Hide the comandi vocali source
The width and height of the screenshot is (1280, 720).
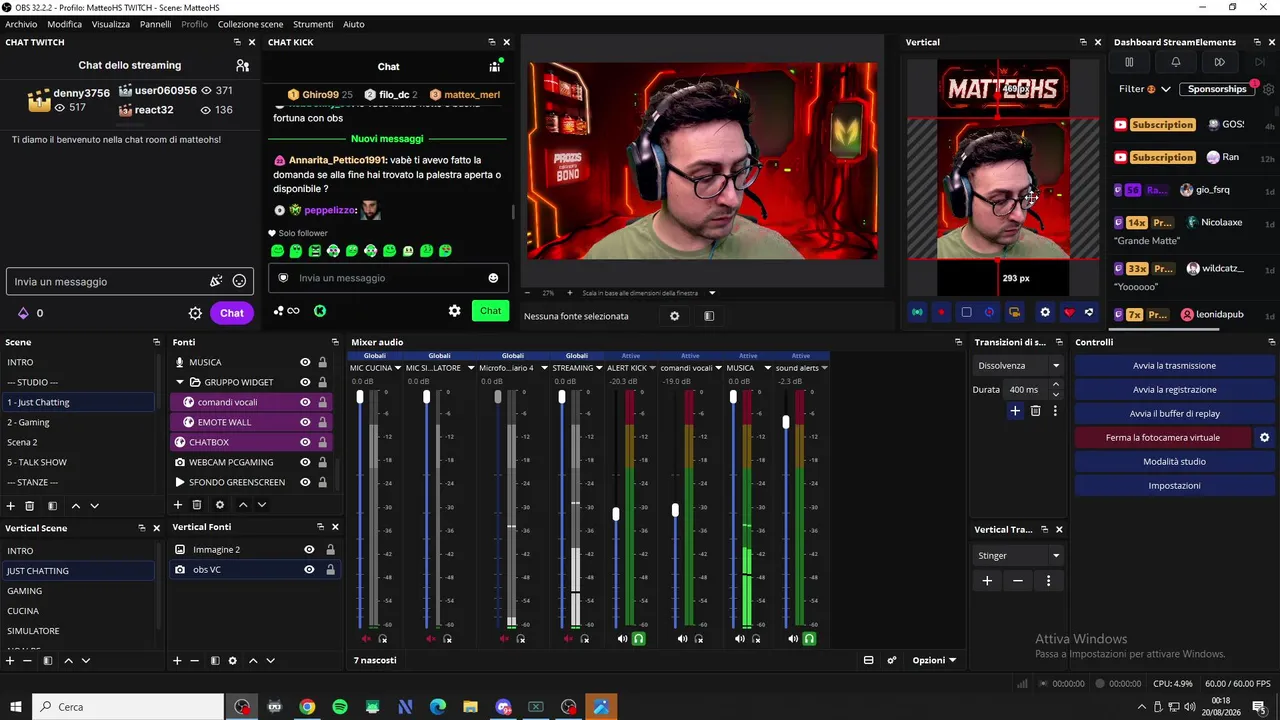pos(305,402)
